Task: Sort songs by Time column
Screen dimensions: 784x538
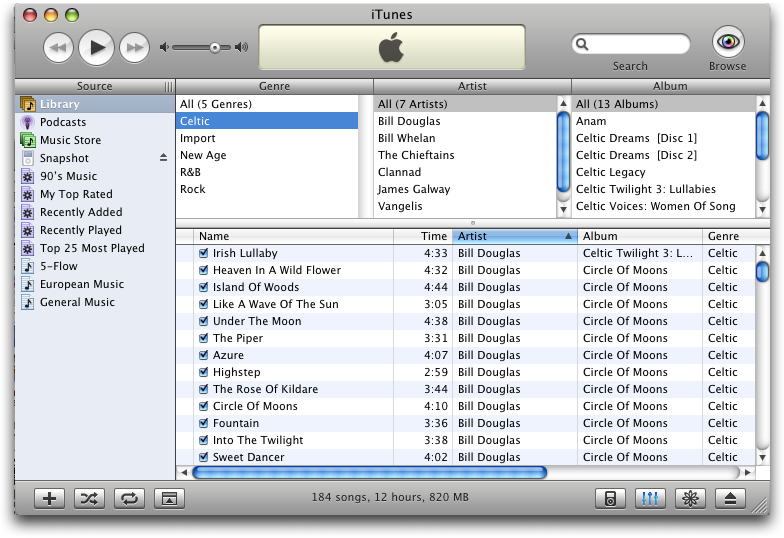Action: [423, 236]
